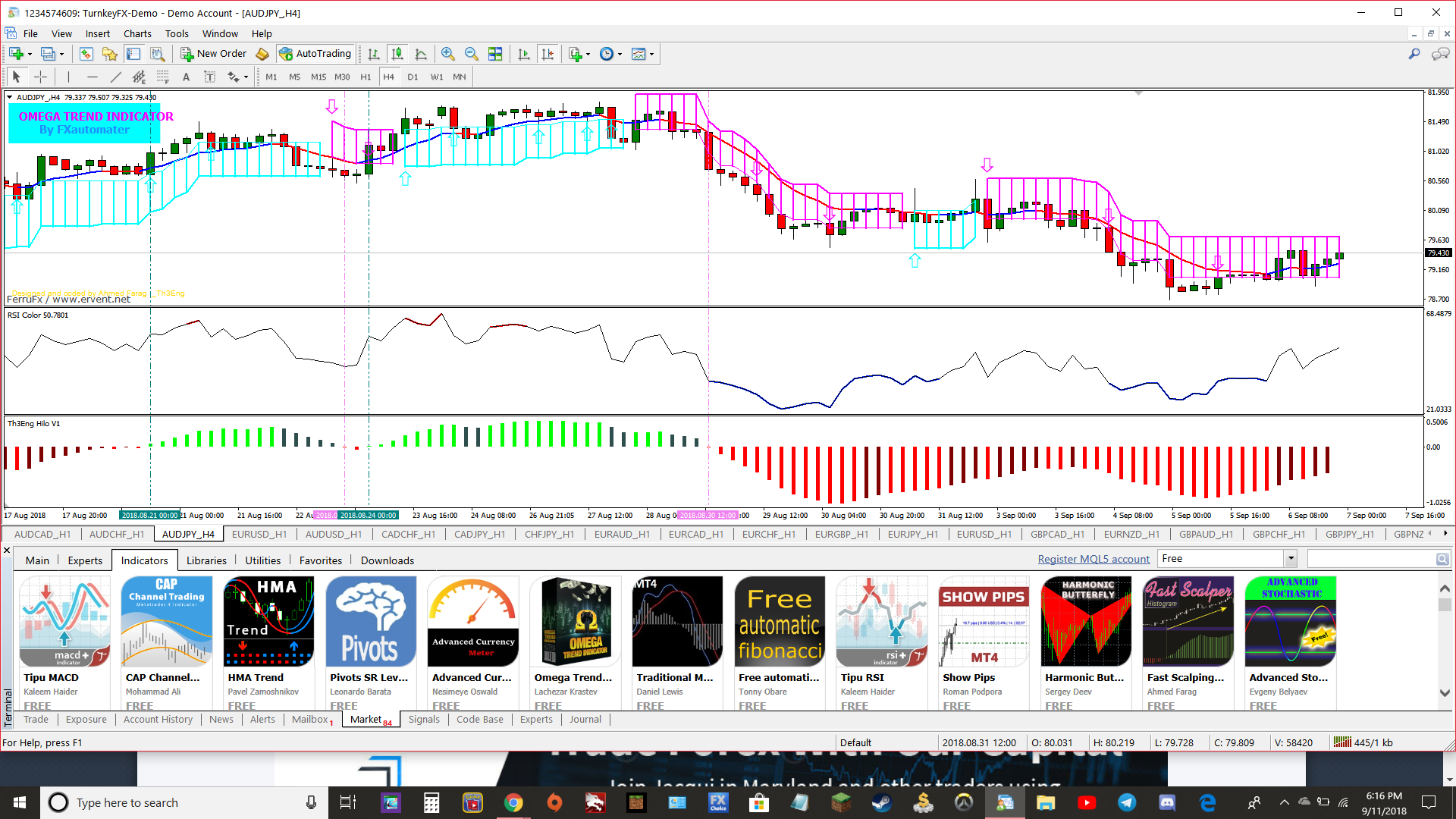Viewport: 1456px width, 819px height.
Task: Follow the Register MQL5 account link
Action: [1094, 559]
